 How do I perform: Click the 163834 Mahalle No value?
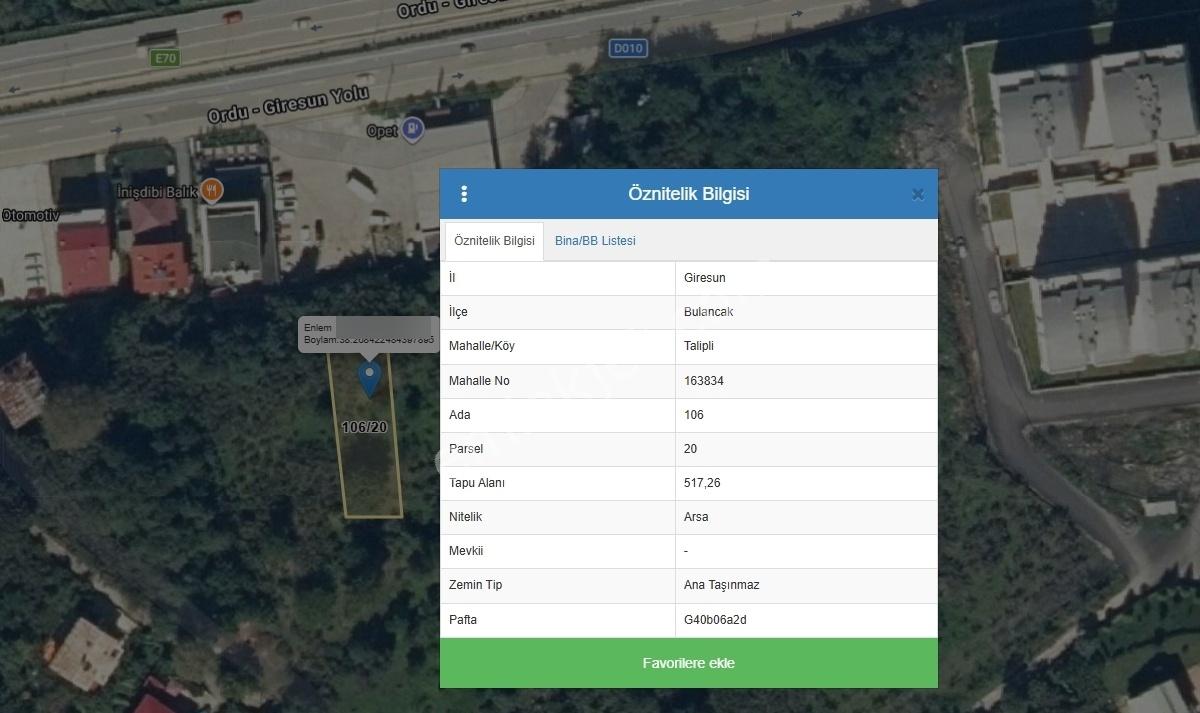704,381
